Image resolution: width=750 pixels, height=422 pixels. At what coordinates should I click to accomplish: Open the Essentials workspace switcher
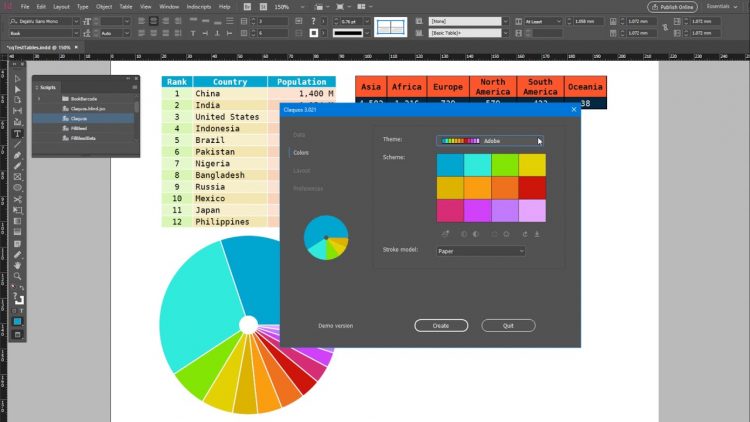[722, 7]
